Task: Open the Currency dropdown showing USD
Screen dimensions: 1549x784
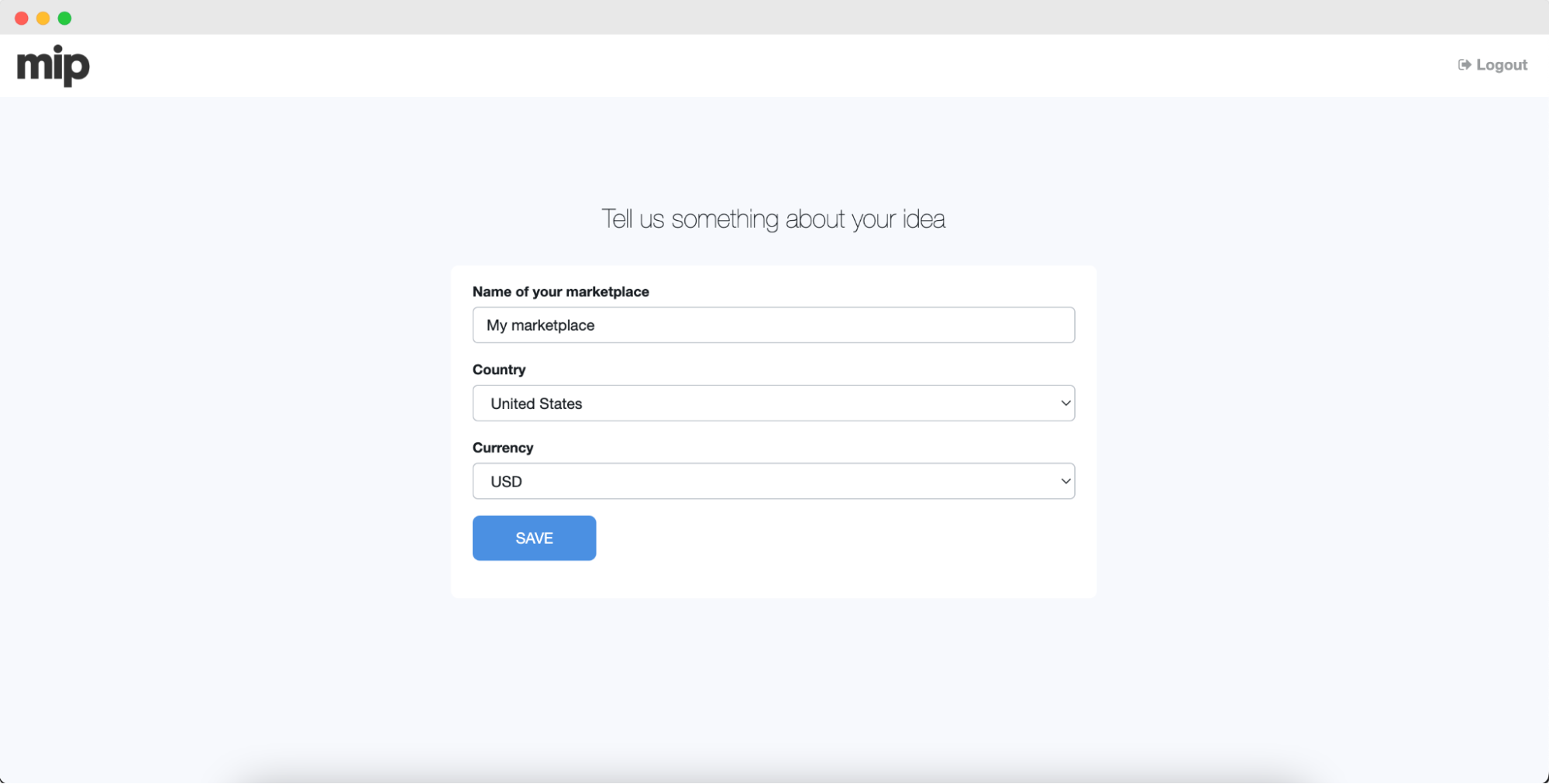Action: pos(773,482)
